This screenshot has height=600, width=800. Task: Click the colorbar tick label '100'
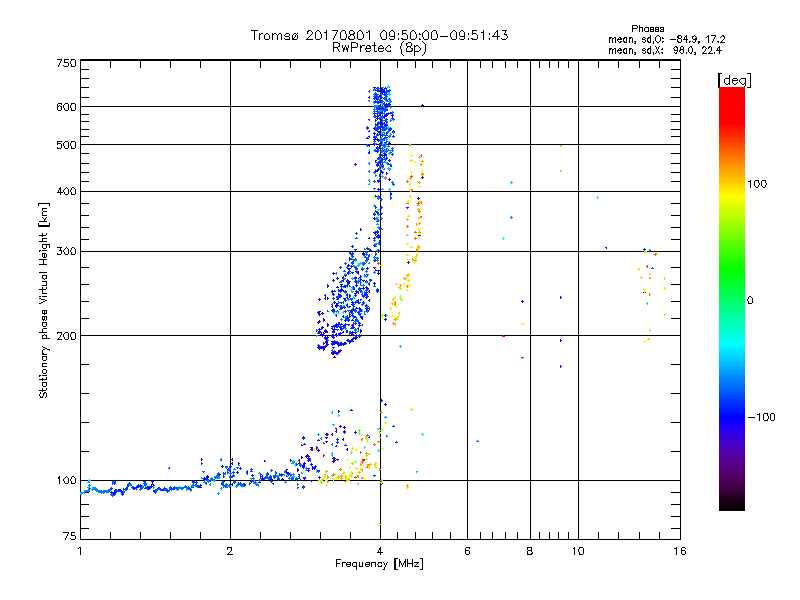757,184
